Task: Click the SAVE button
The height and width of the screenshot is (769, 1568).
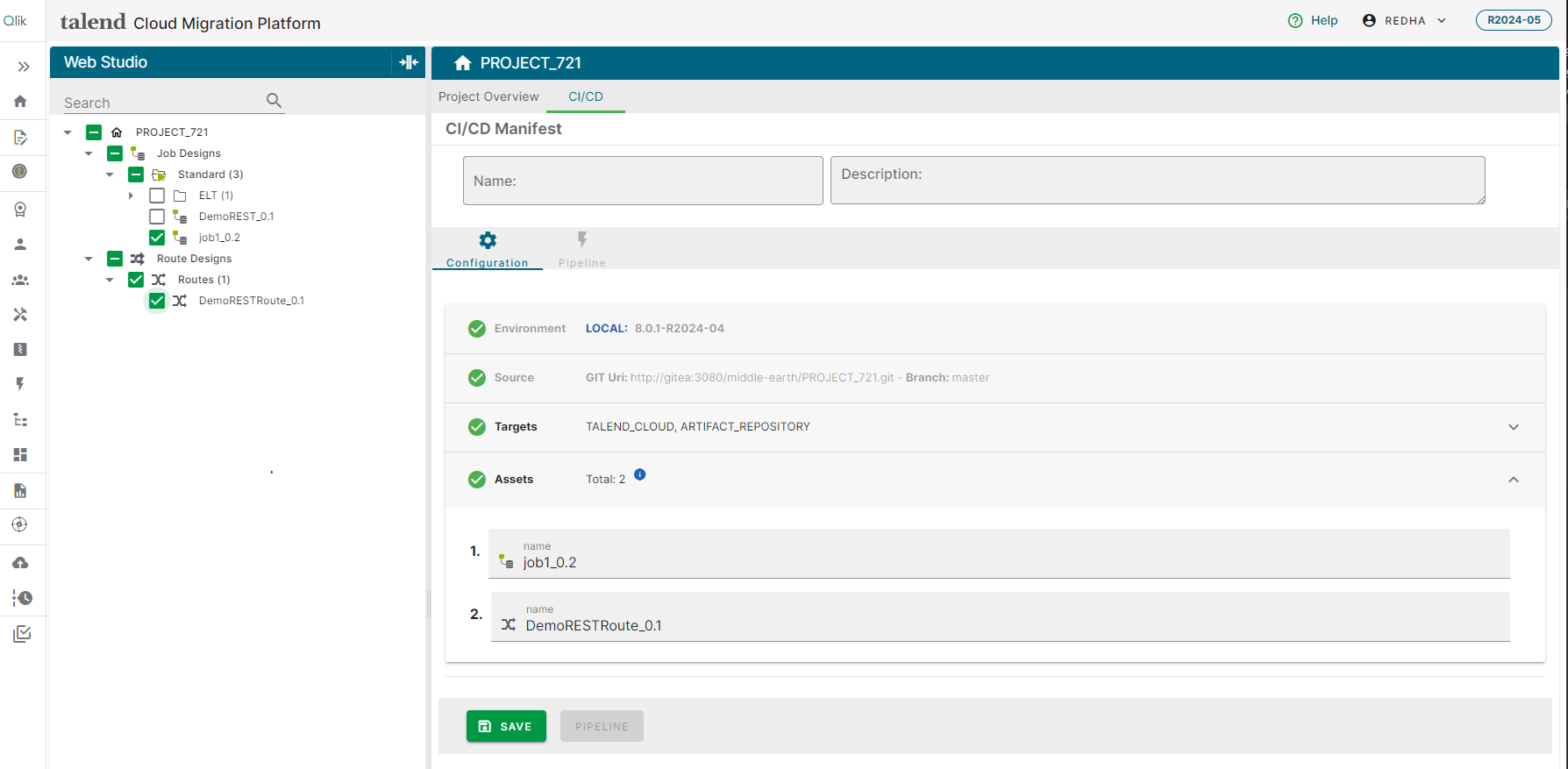Action: click(506, 726)
